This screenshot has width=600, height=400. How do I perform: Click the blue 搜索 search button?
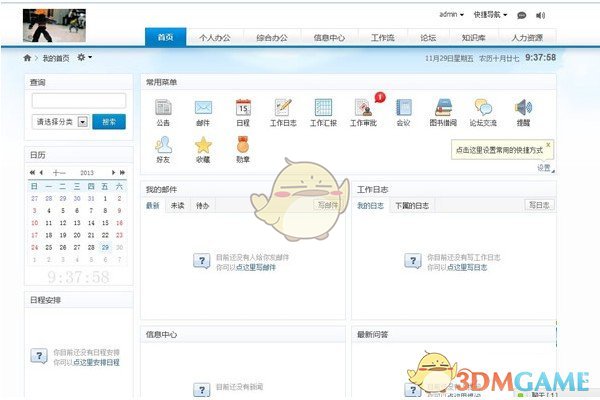109,122
